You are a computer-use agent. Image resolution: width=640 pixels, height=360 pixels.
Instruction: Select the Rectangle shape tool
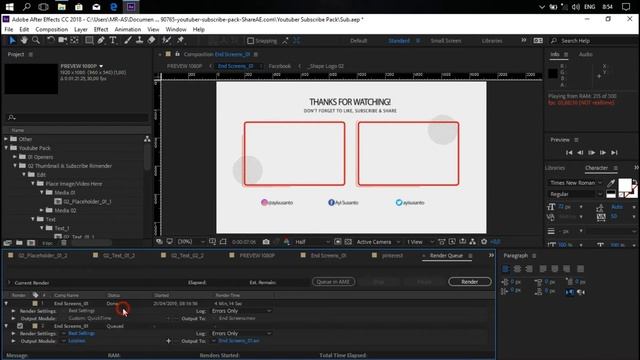pos(89,40)
